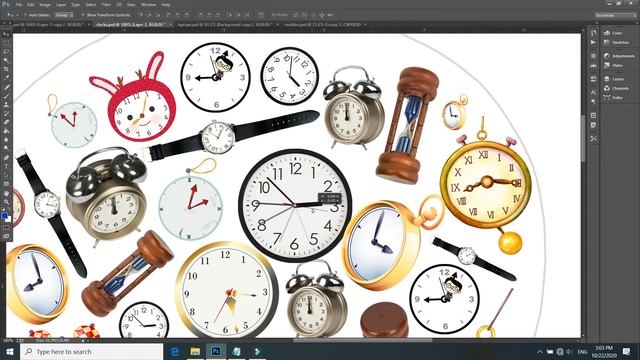Select the Eyedropper tool
Image resolution: width=640 pixels, height=360 pixels.
point(6,77)
